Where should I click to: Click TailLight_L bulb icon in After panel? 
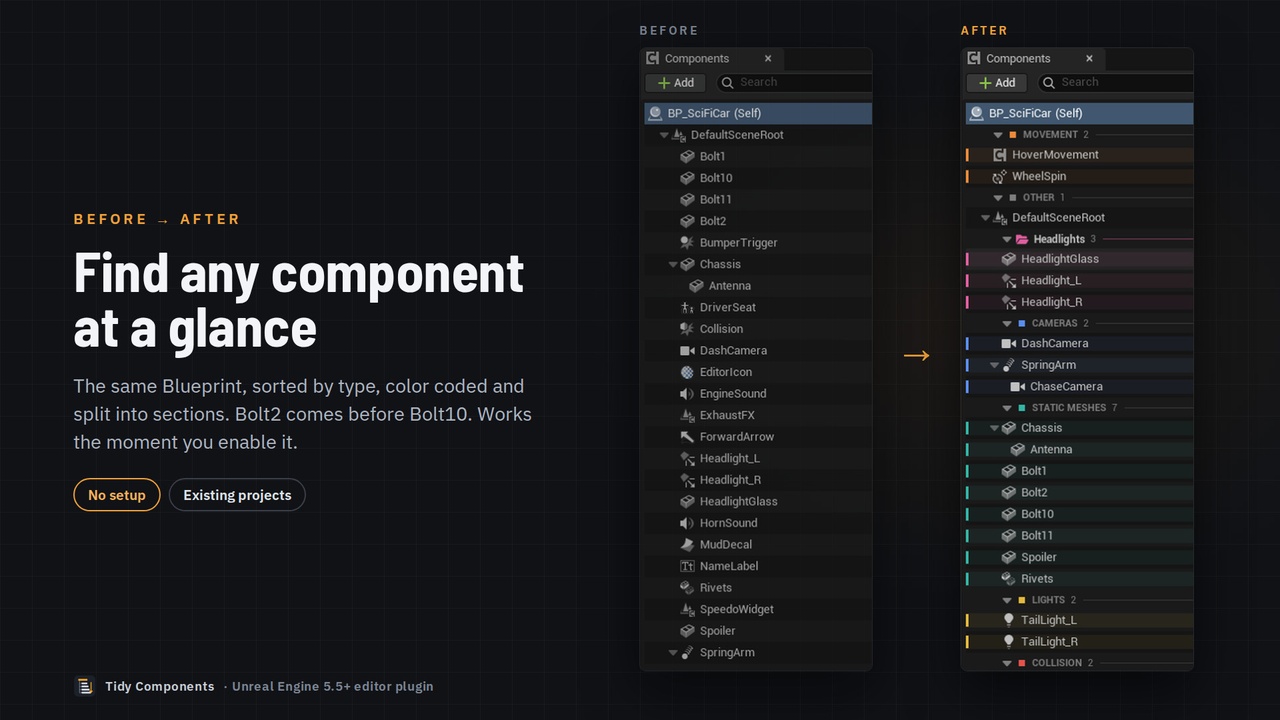point(1008,620)
